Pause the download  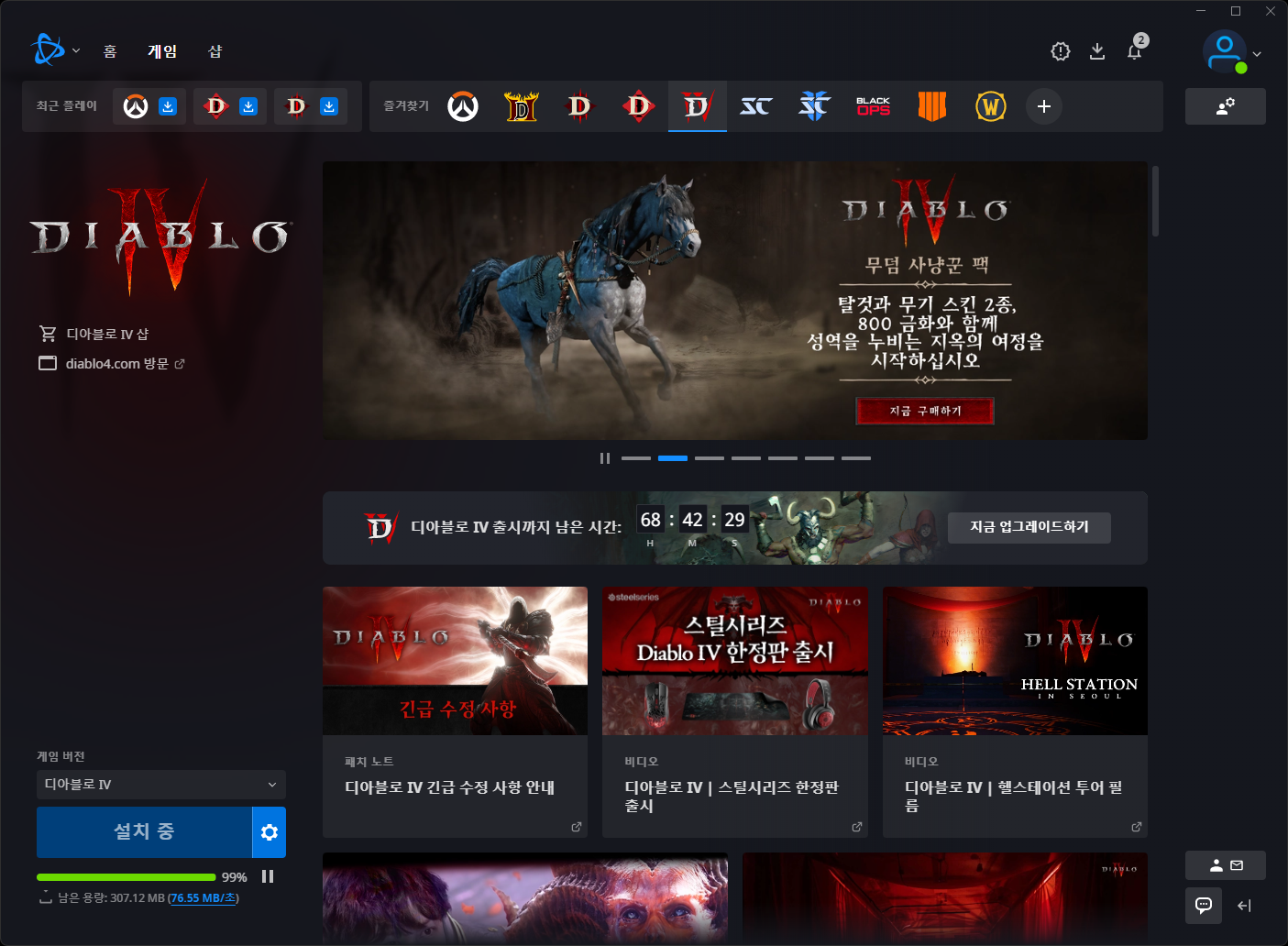click(268, 876)
